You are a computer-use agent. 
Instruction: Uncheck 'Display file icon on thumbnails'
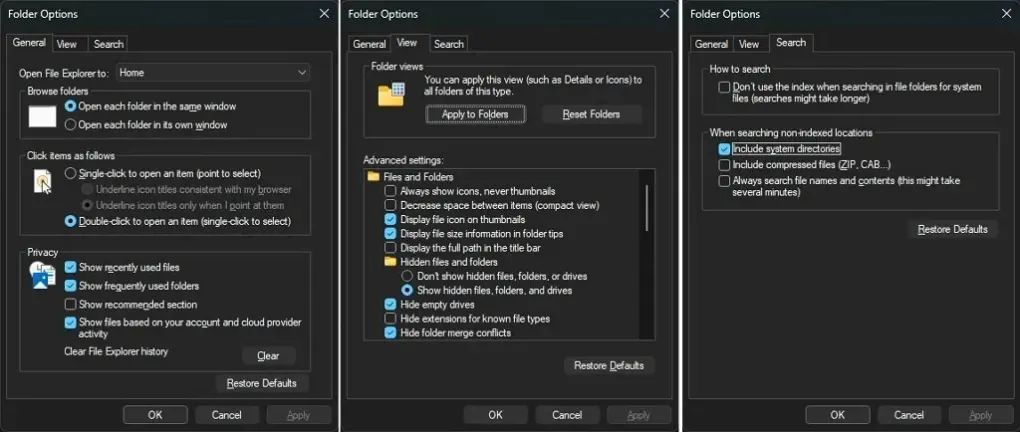click(390, 219)
